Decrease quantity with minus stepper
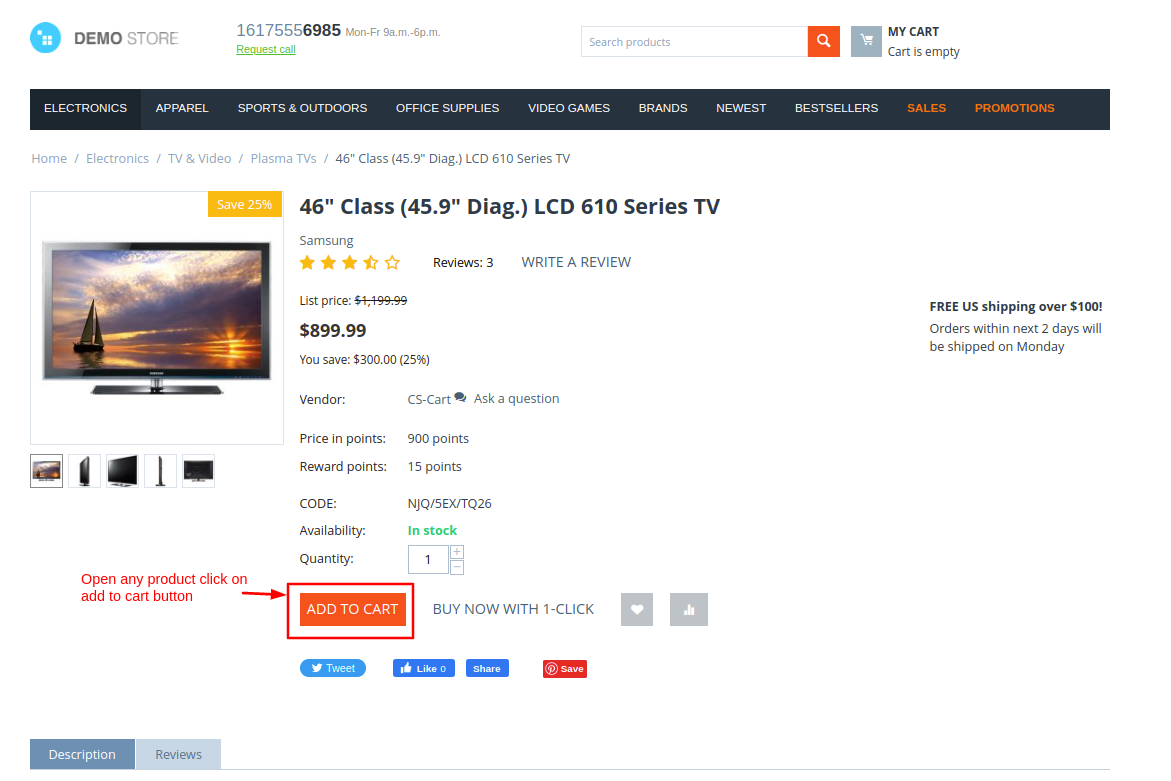Viewport: 1171px width, 781px height. pos(457,567)
